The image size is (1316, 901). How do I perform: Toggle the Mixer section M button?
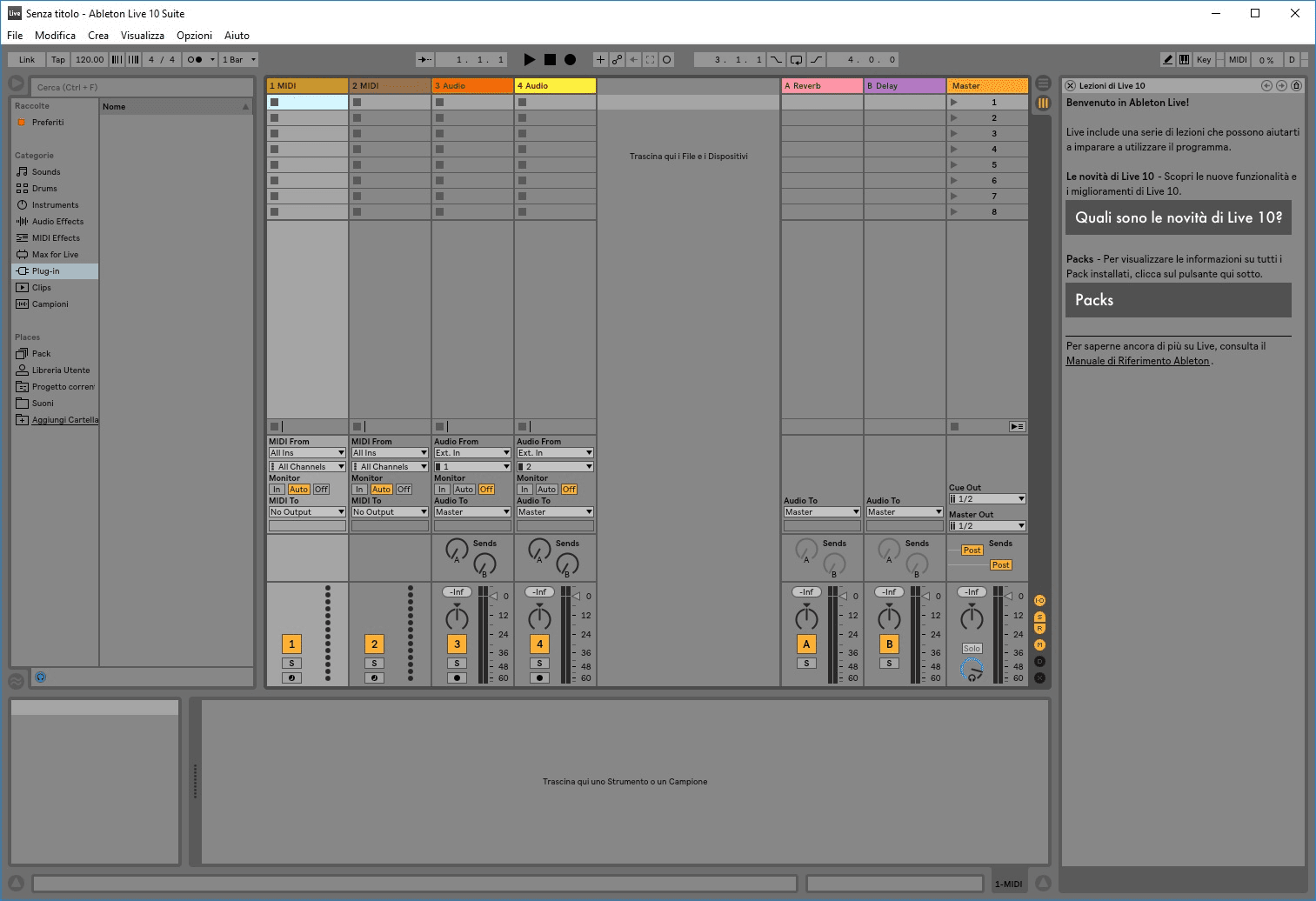point(1039,645)
